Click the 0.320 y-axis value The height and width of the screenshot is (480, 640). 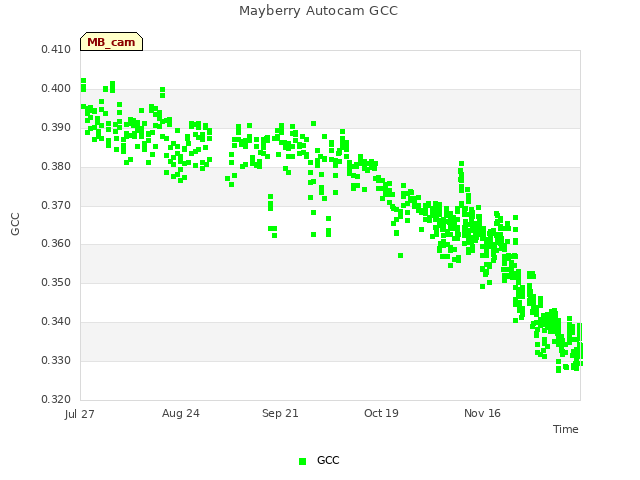(x=56, y=399)
